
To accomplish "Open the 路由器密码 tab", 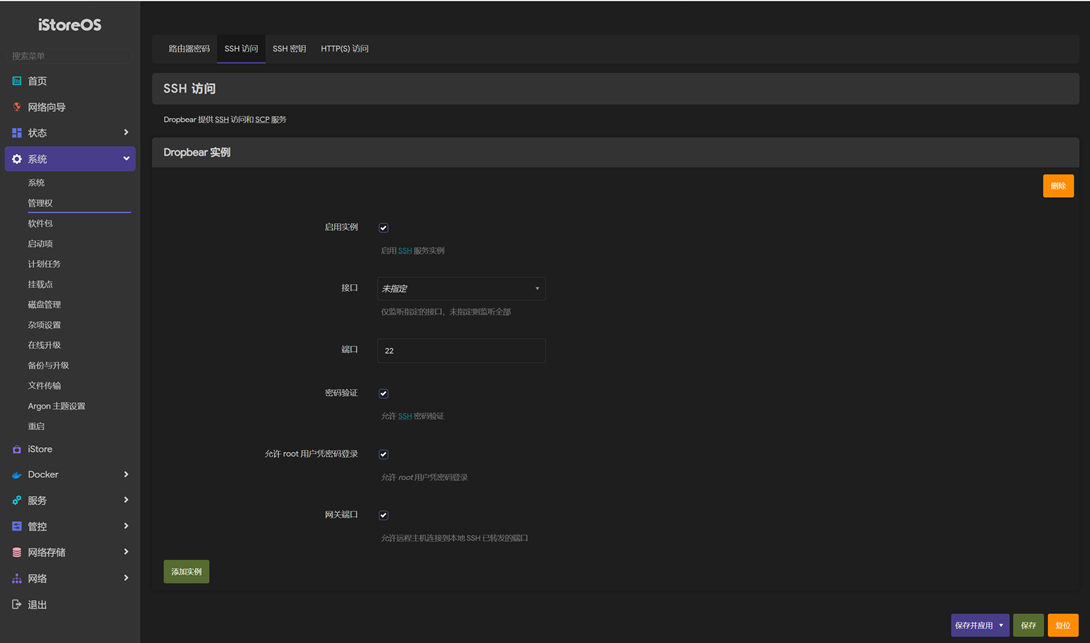I will point(189,49).
